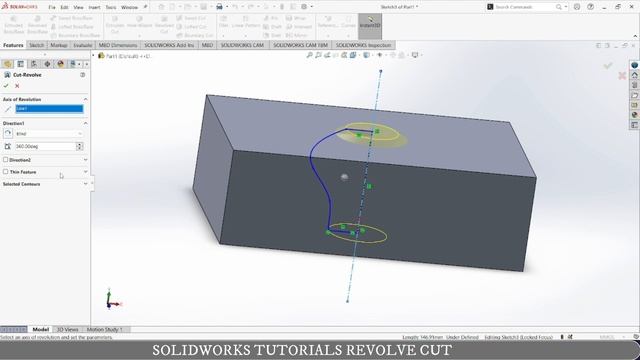Viewport: 640px width, 360px height.
Task: Enable the Thin Feature checkbox
Action: (x=6, y=172)
